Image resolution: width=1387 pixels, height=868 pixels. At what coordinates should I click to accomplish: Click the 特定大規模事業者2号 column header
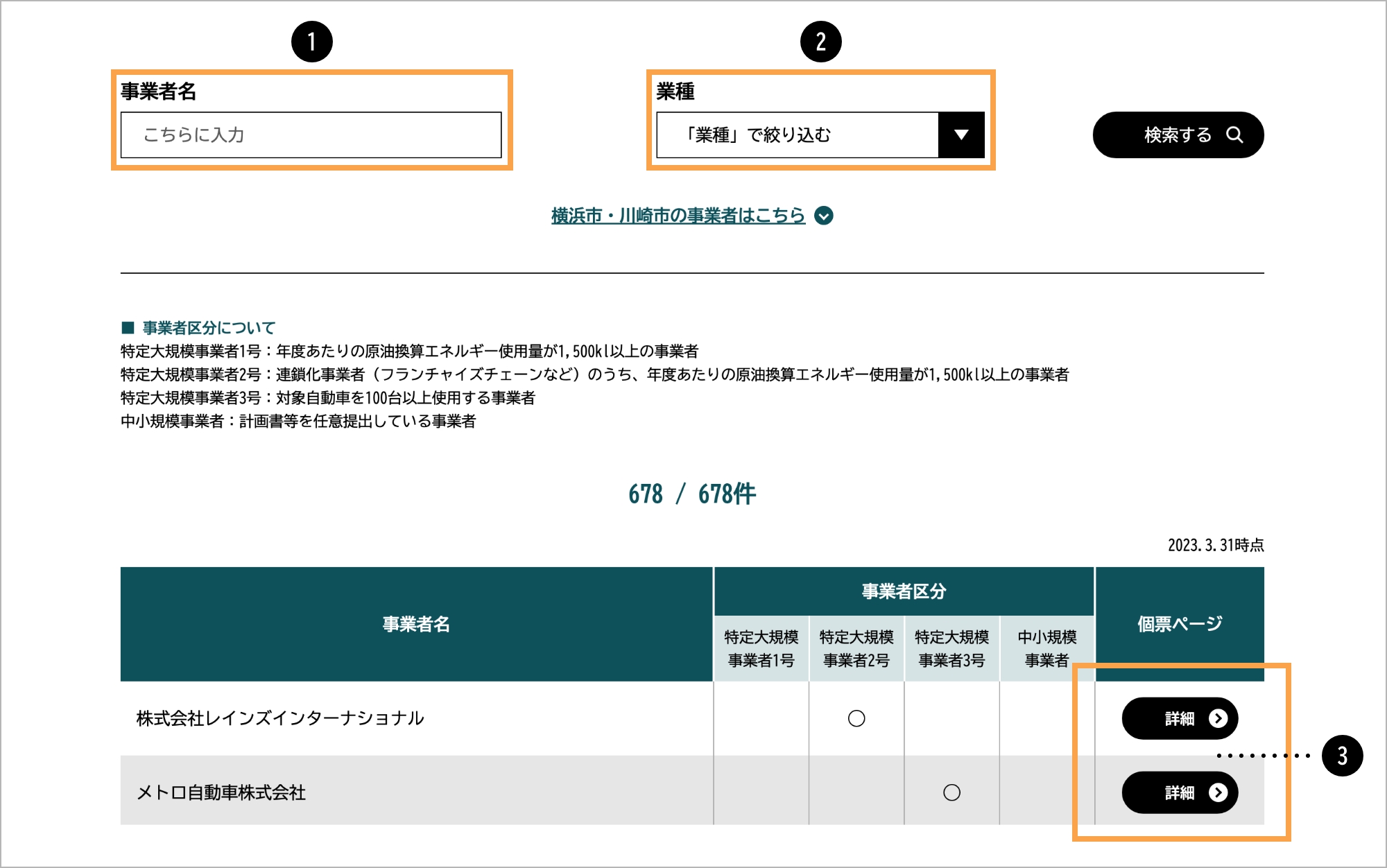856,648
